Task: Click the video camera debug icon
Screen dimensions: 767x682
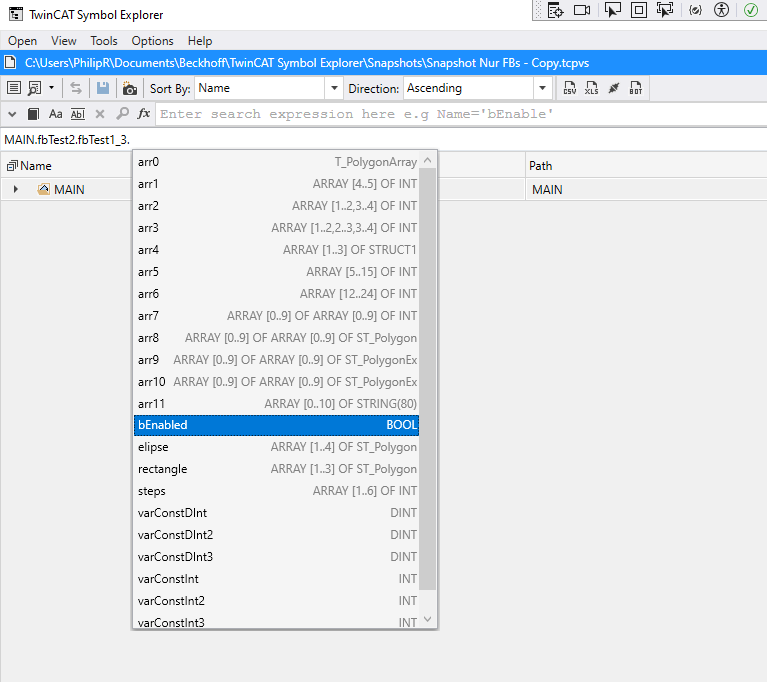Action: (x=582, y=10)
